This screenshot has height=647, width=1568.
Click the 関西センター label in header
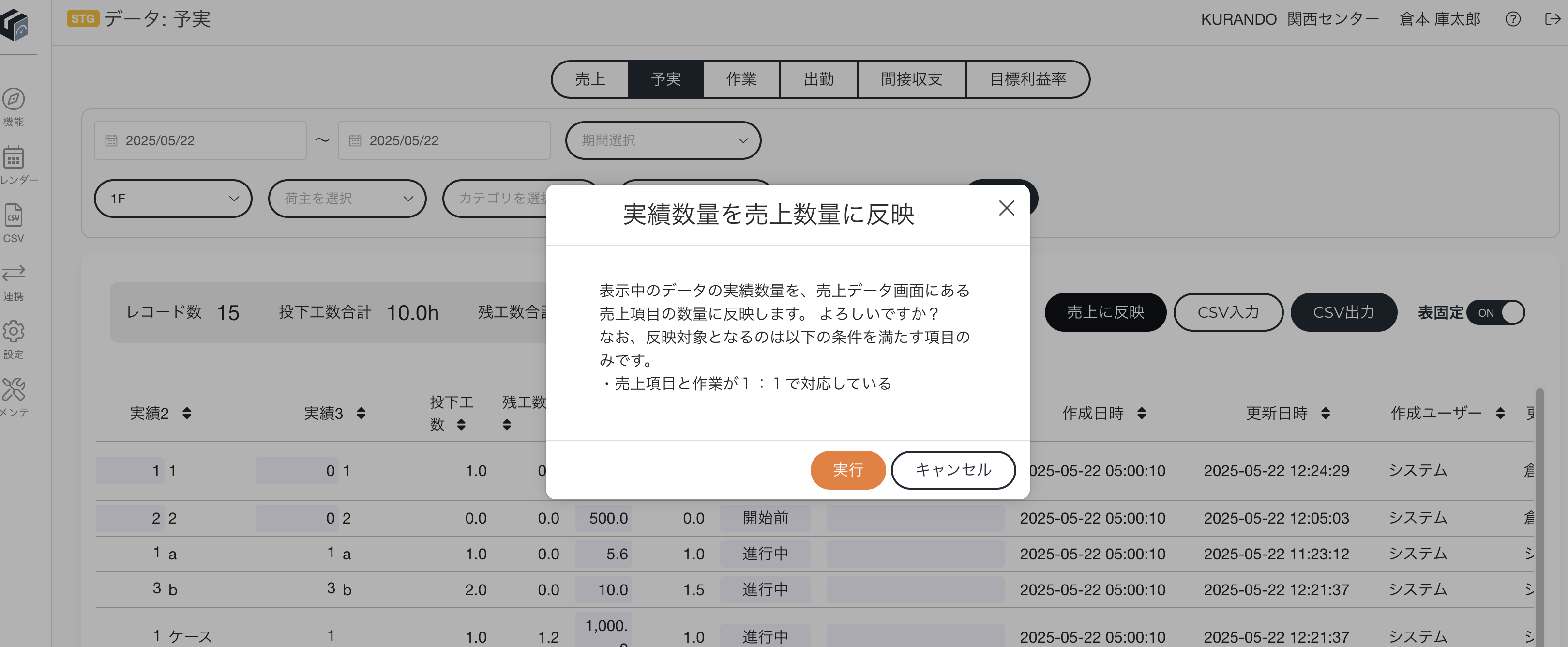click(1333, 19)
